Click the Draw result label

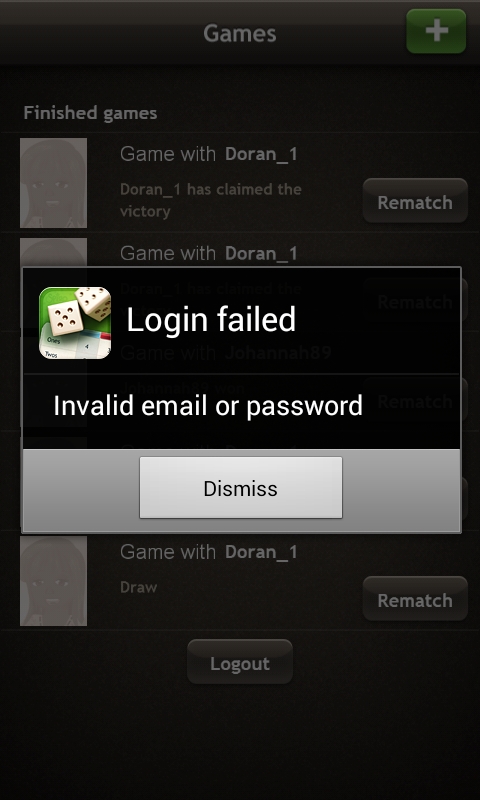(x=139, y=587)
